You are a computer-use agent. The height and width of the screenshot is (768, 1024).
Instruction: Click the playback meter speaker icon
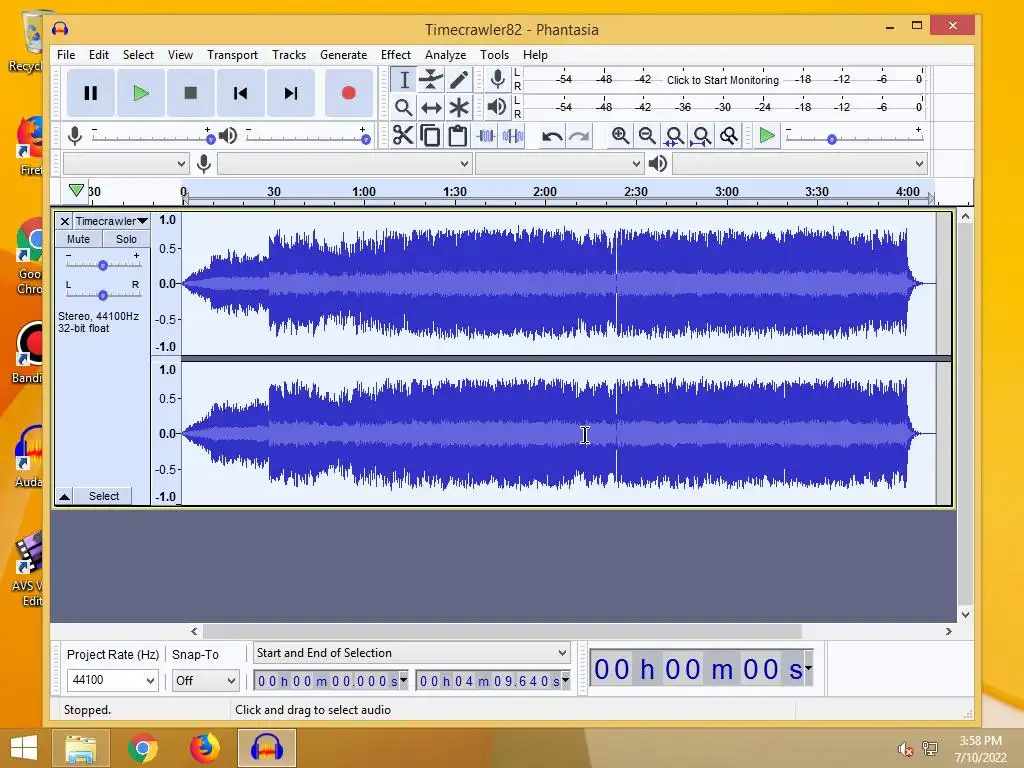pos(498,107)
